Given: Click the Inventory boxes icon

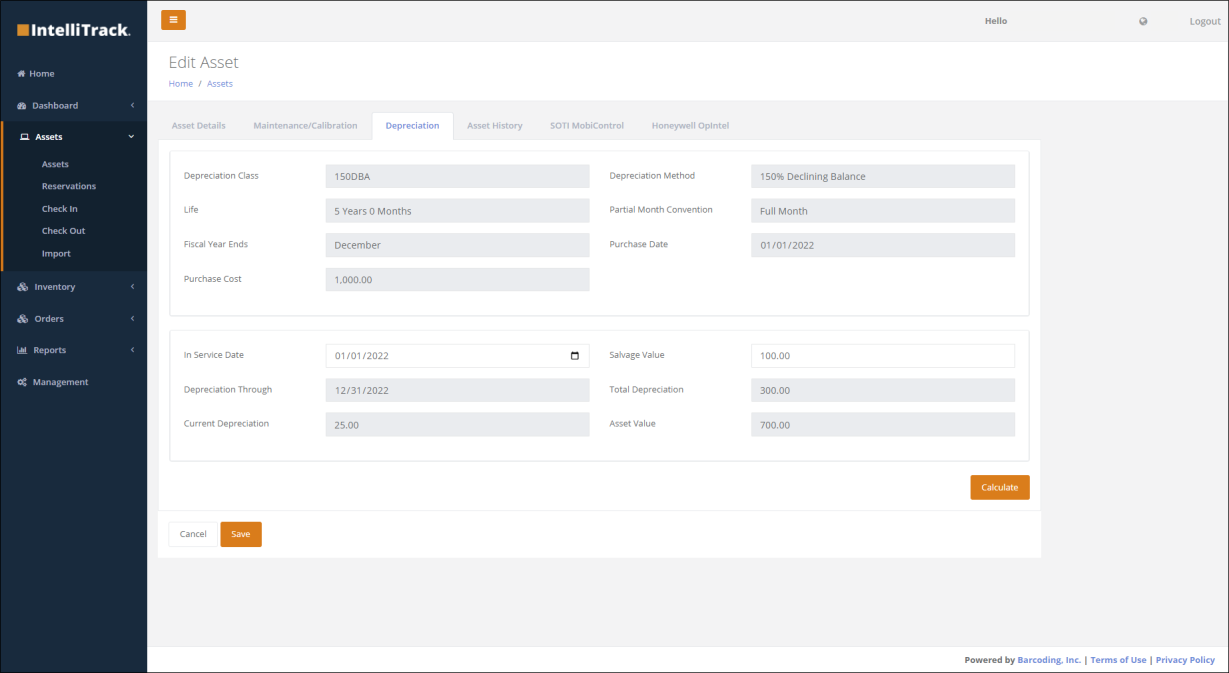Looking at the screenshot, I should click(23, 287).
